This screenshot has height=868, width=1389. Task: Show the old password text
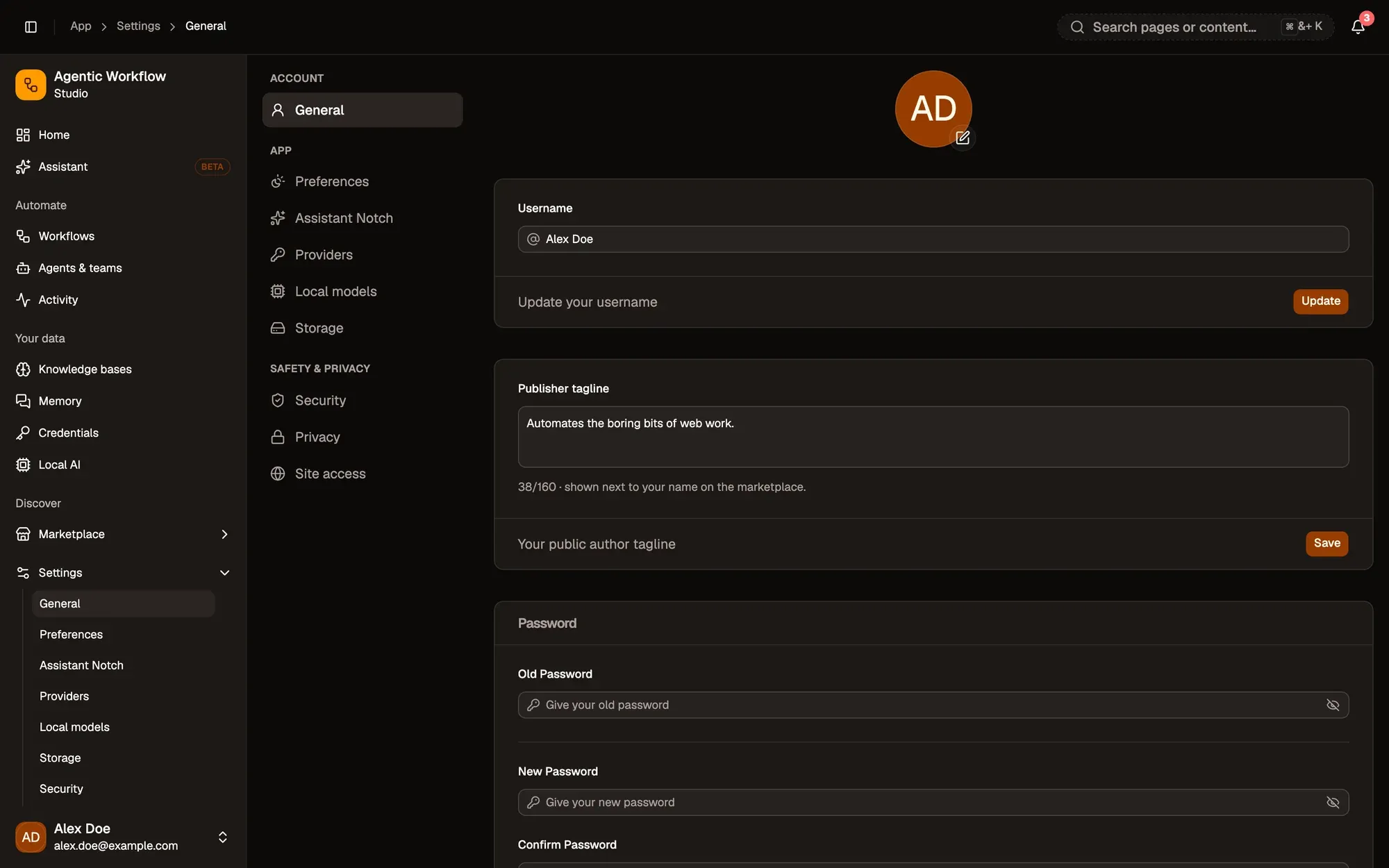coord(1333,705)
